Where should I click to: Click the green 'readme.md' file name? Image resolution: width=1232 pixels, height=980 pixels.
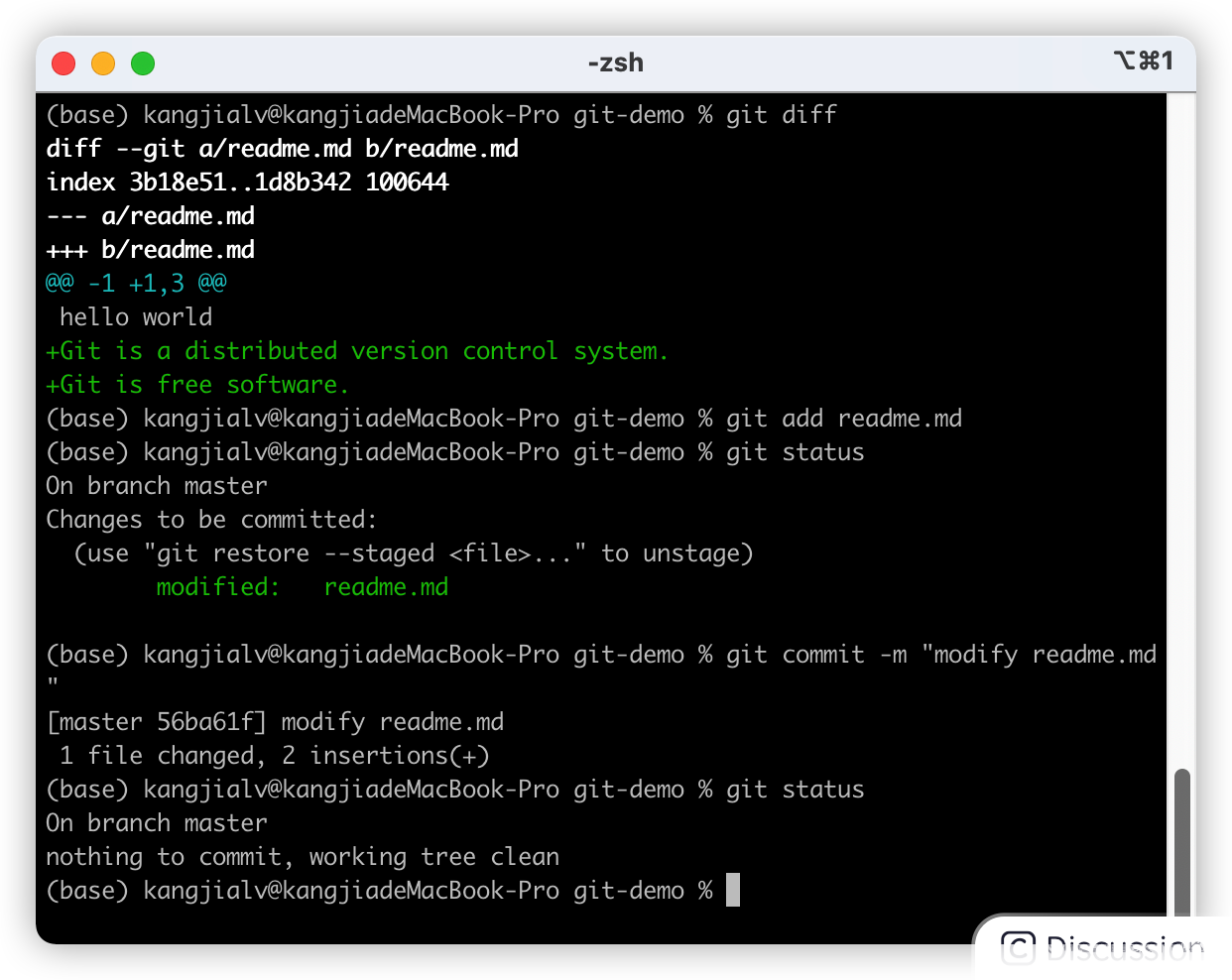point(386,587)
